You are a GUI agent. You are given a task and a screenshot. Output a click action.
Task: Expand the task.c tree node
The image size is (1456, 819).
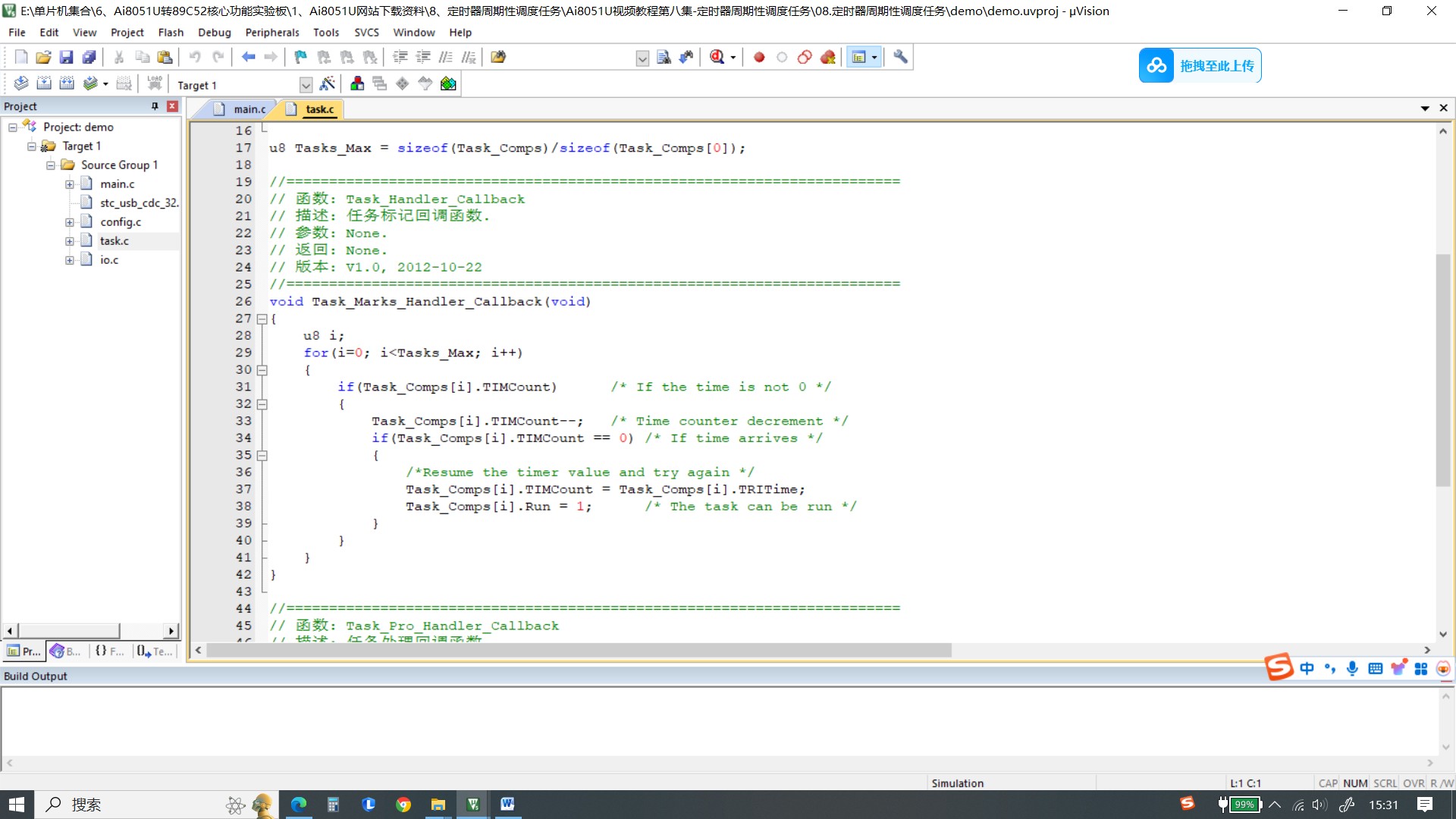70,241
